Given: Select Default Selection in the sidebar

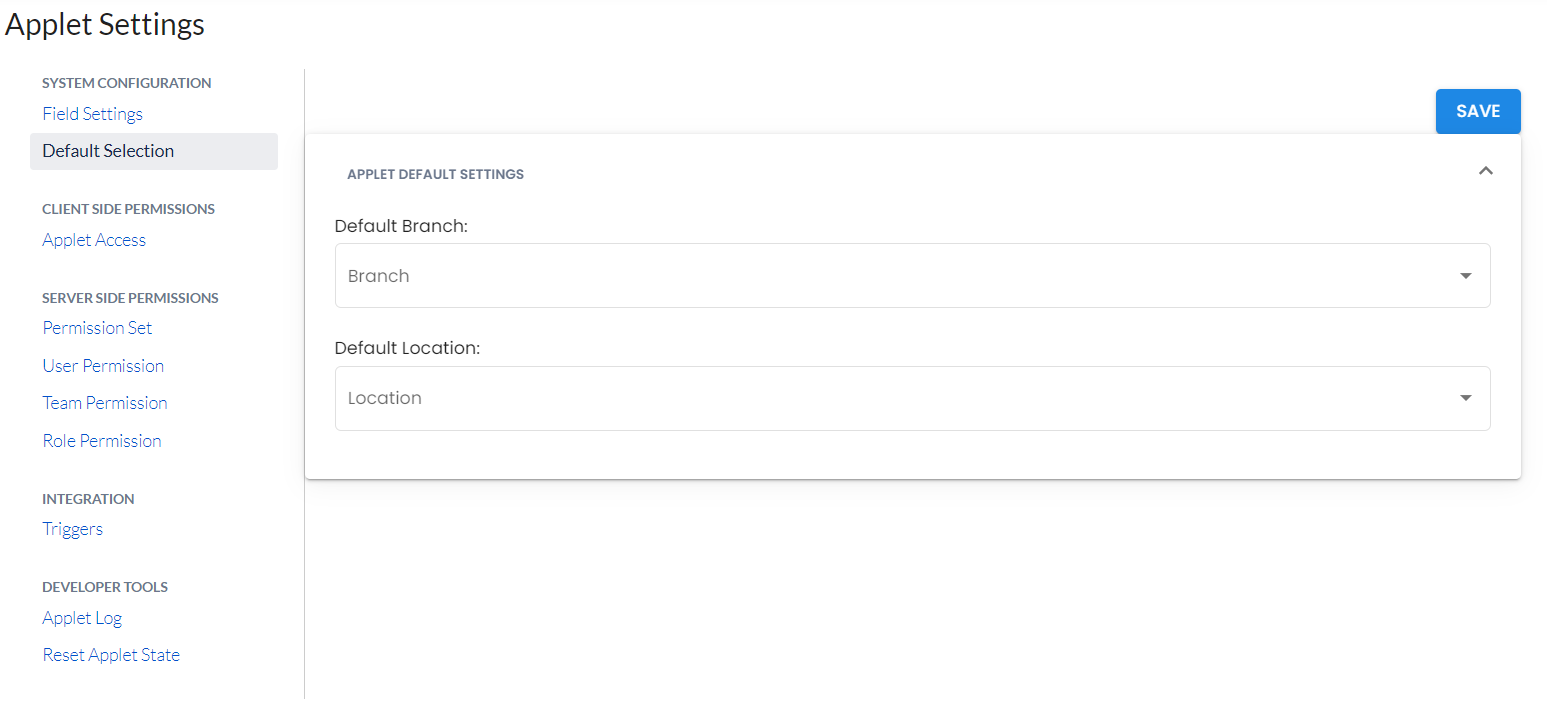Looking at the screenshot, I should (108, 151).
